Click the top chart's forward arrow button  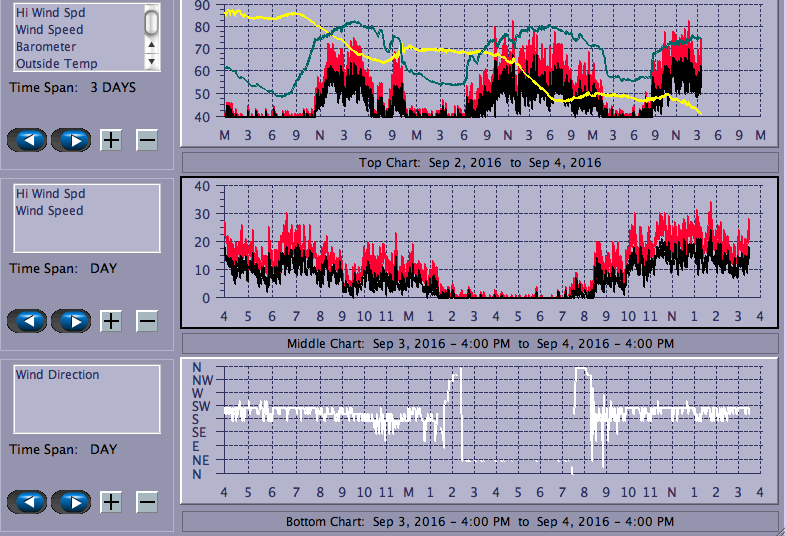[x=70, y=140]
